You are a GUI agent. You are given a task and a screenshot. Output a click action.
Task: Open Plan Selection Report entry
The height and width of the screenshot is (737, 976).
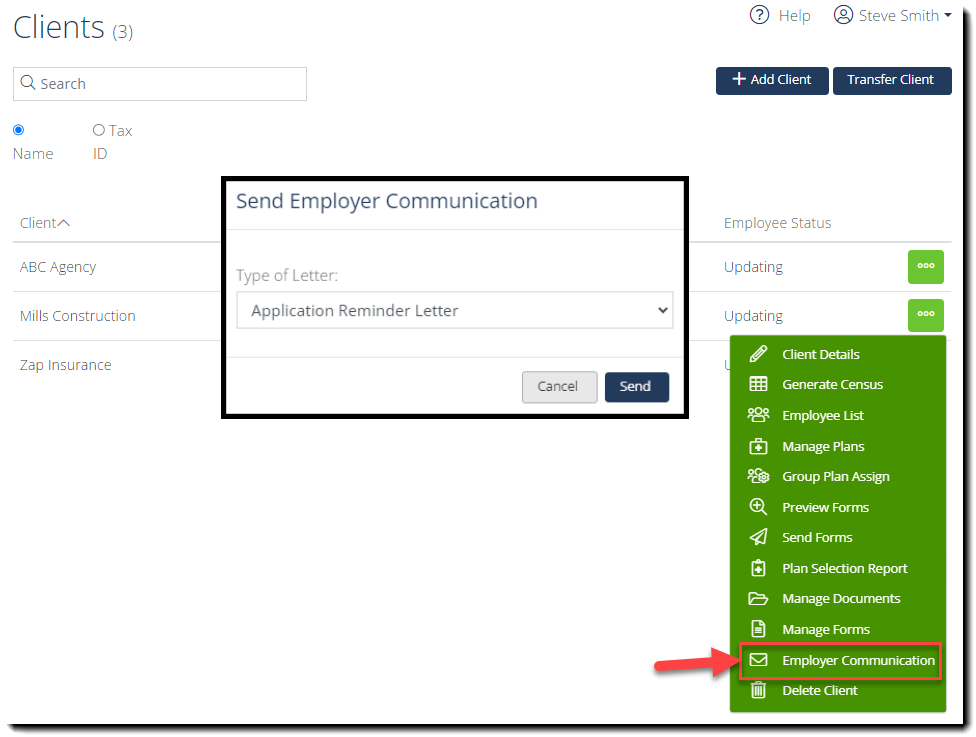(x=838, y=568)
